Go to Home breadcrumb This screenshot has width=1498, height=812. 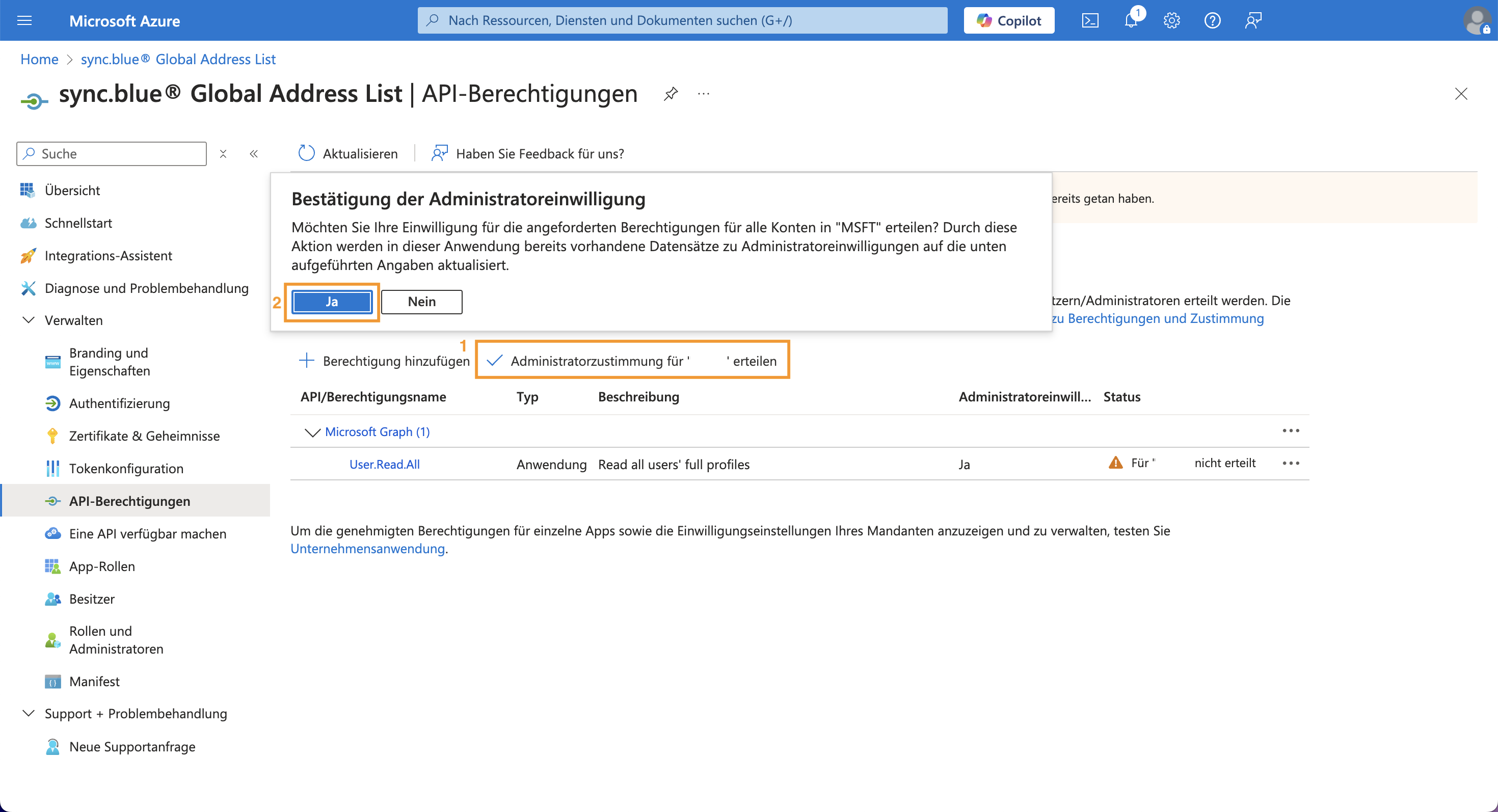click(39, 59)
